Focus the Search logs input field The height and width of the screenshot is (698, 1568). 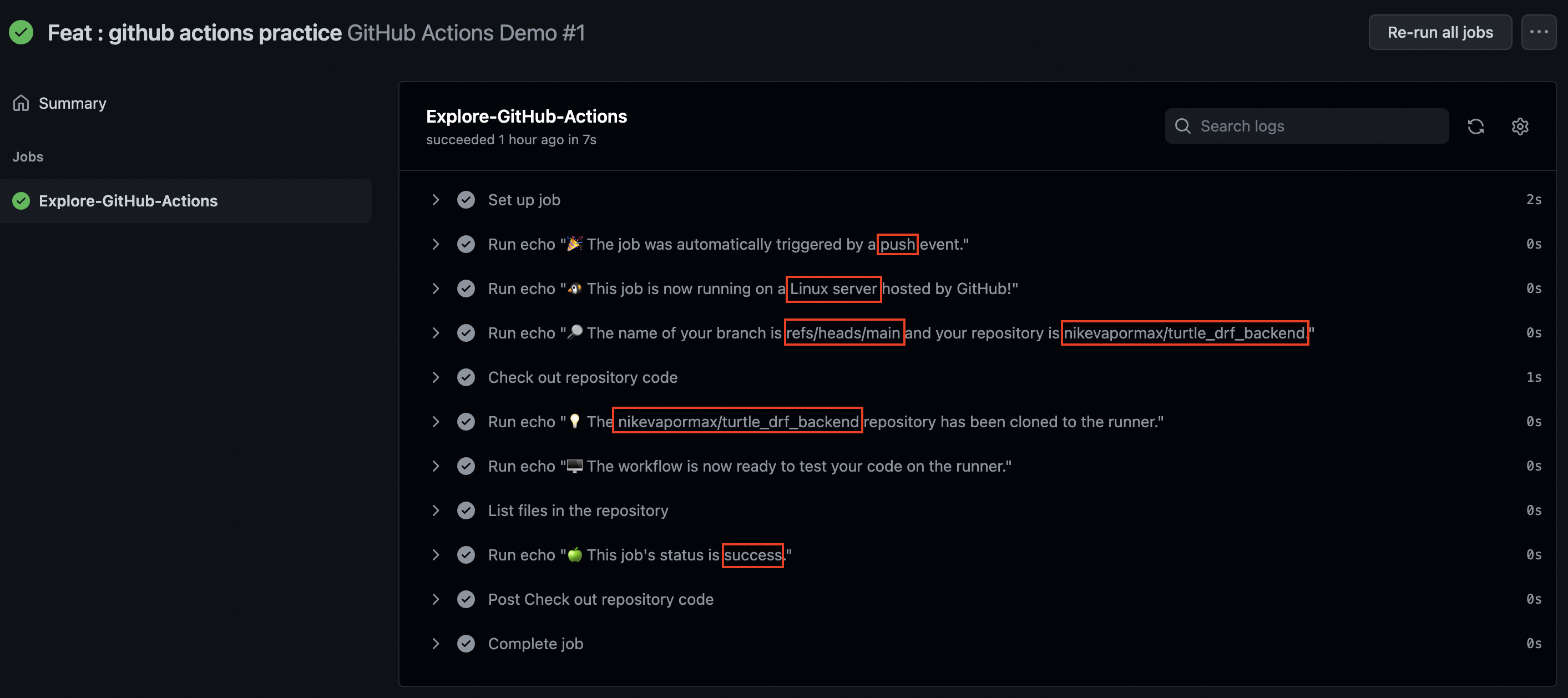[1306, 126]
